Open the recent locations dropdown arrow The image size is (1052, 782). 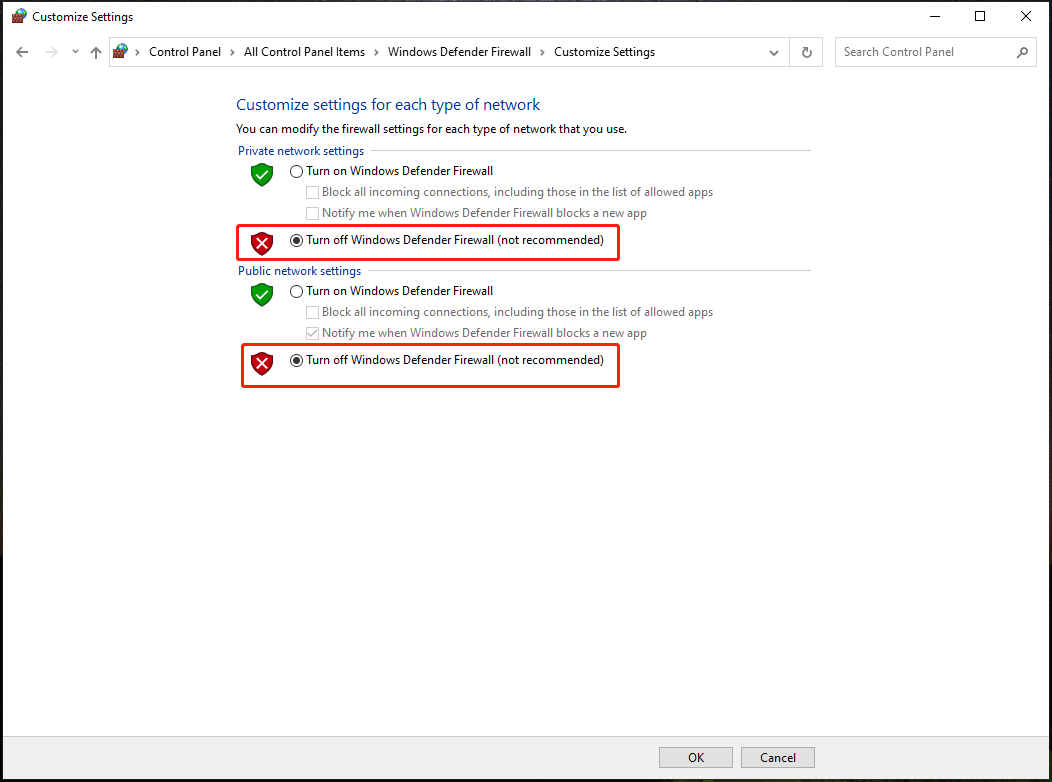point(75,52)
